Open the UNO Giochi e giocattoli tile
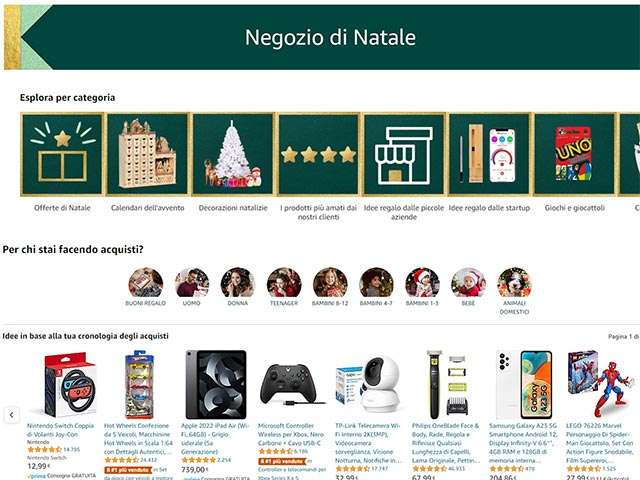This screenshot has height=480, width=640. click(575, 155)
